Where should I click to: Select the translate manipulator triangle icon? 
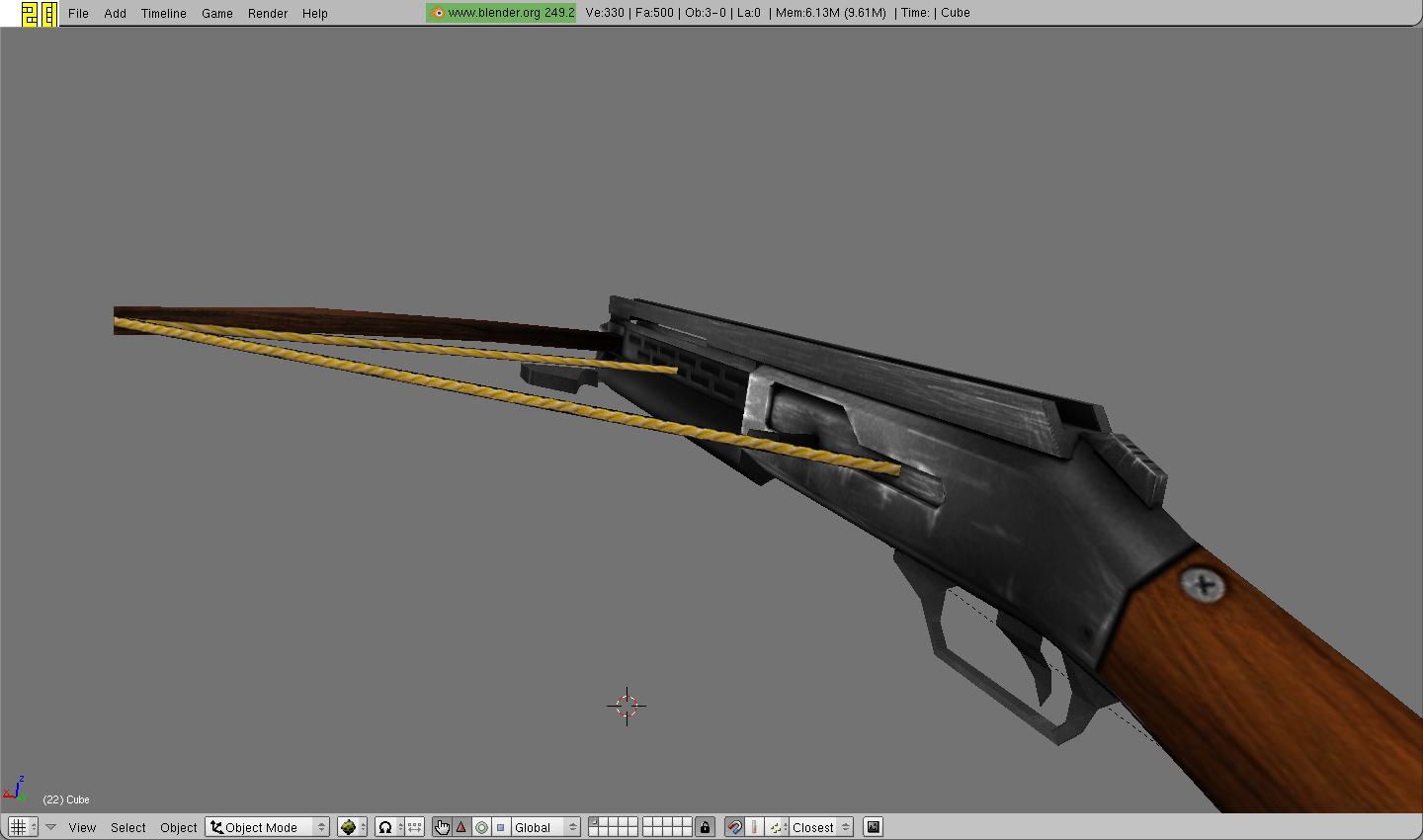click(461, 827)
